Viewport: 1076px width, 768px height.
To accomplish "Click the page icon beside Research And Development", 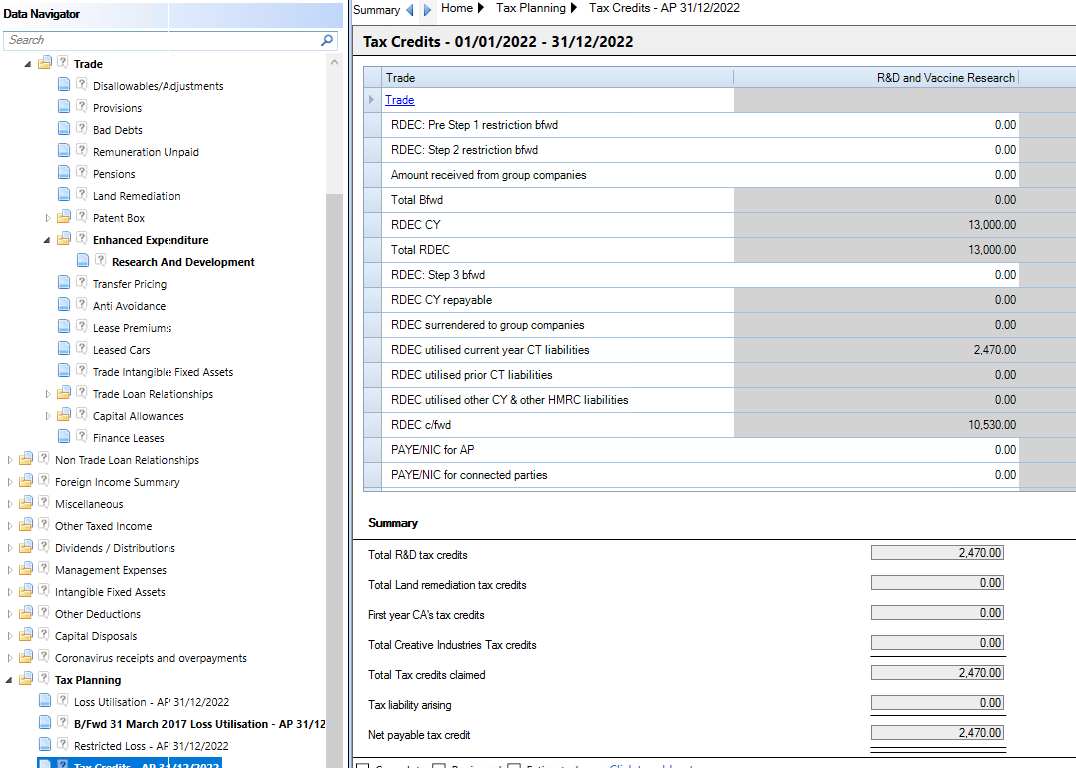I will point(83,260).
